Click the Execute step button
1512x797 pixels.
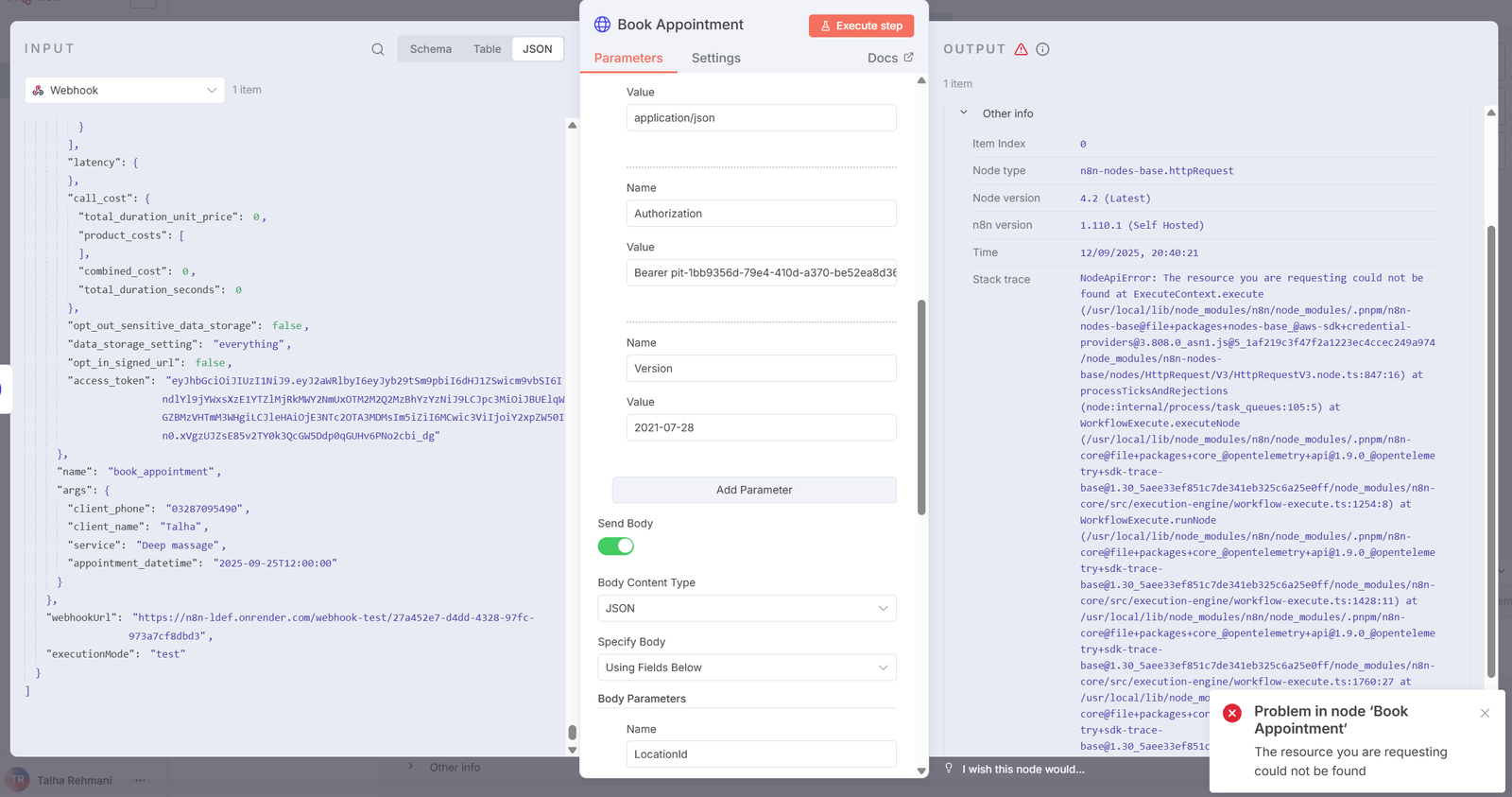861,26
